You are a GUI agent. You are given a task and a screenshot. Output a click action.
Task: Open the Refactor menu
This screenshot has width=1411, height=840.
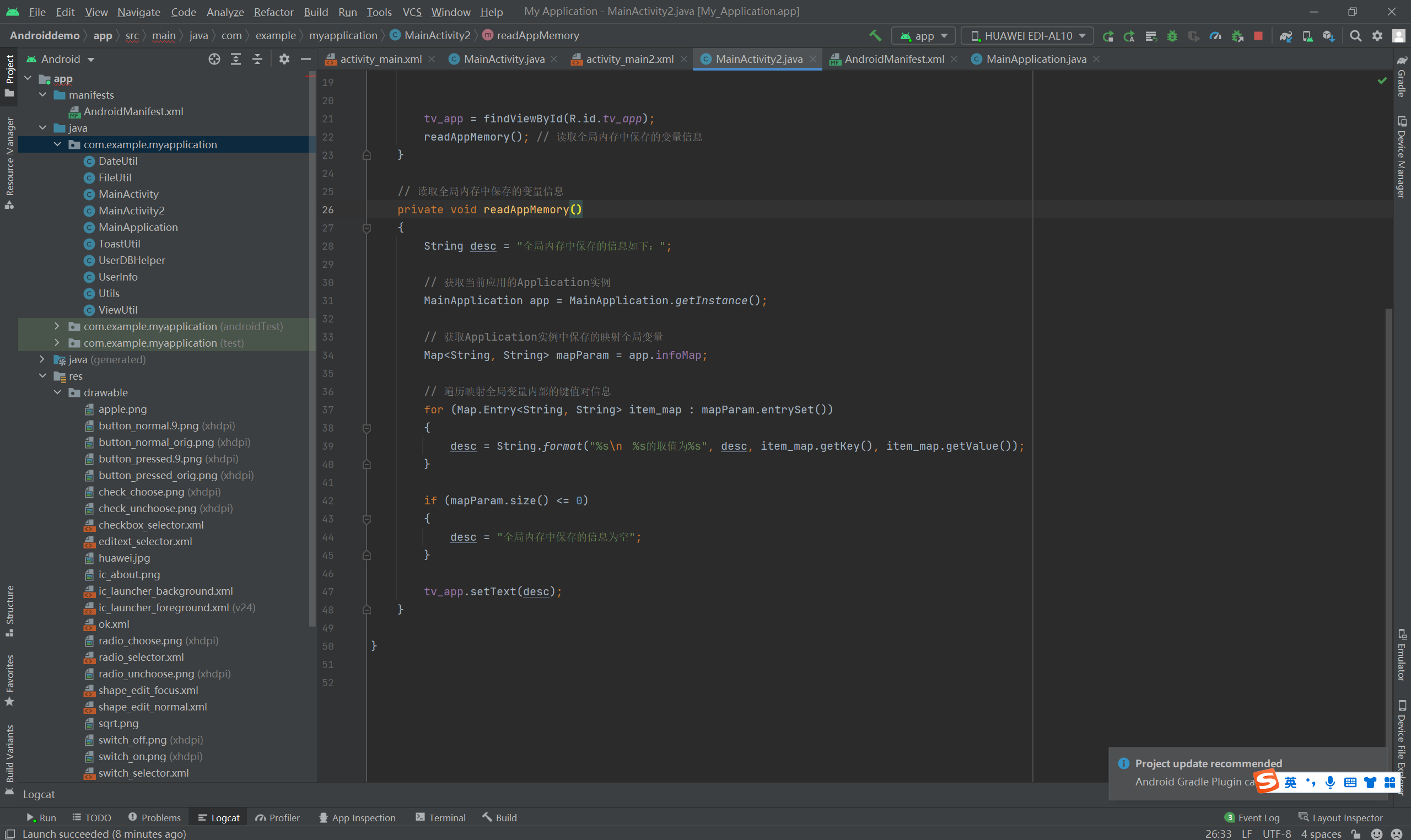[273, 12]
